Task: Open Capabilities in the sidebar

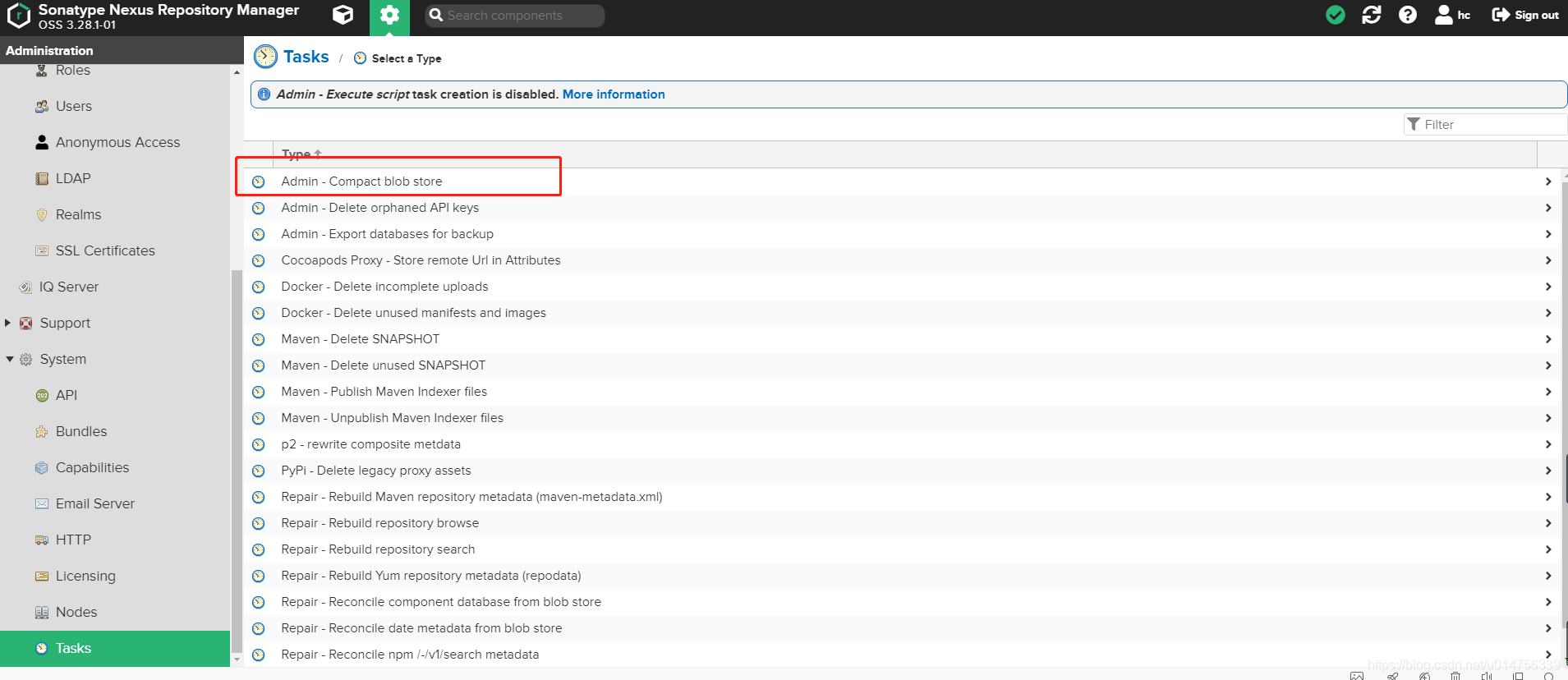Action: coord(92,467)
